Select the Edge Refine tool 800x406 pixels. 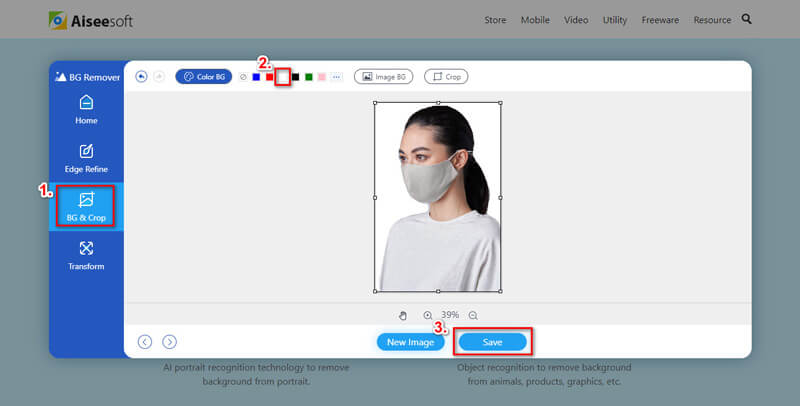tap(86, 158)
